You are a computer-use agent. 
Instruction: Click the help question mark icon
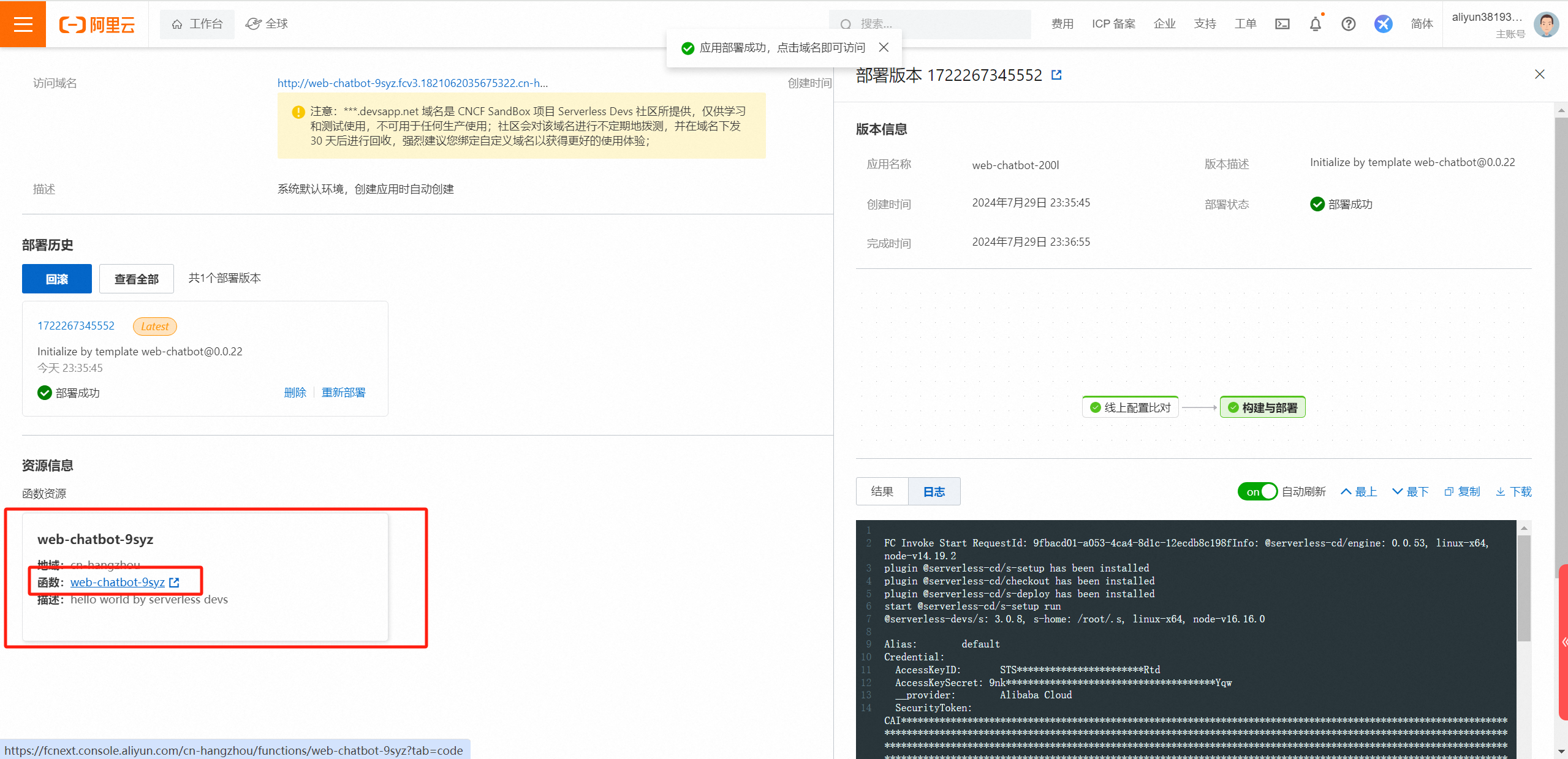pos(1348,24)
